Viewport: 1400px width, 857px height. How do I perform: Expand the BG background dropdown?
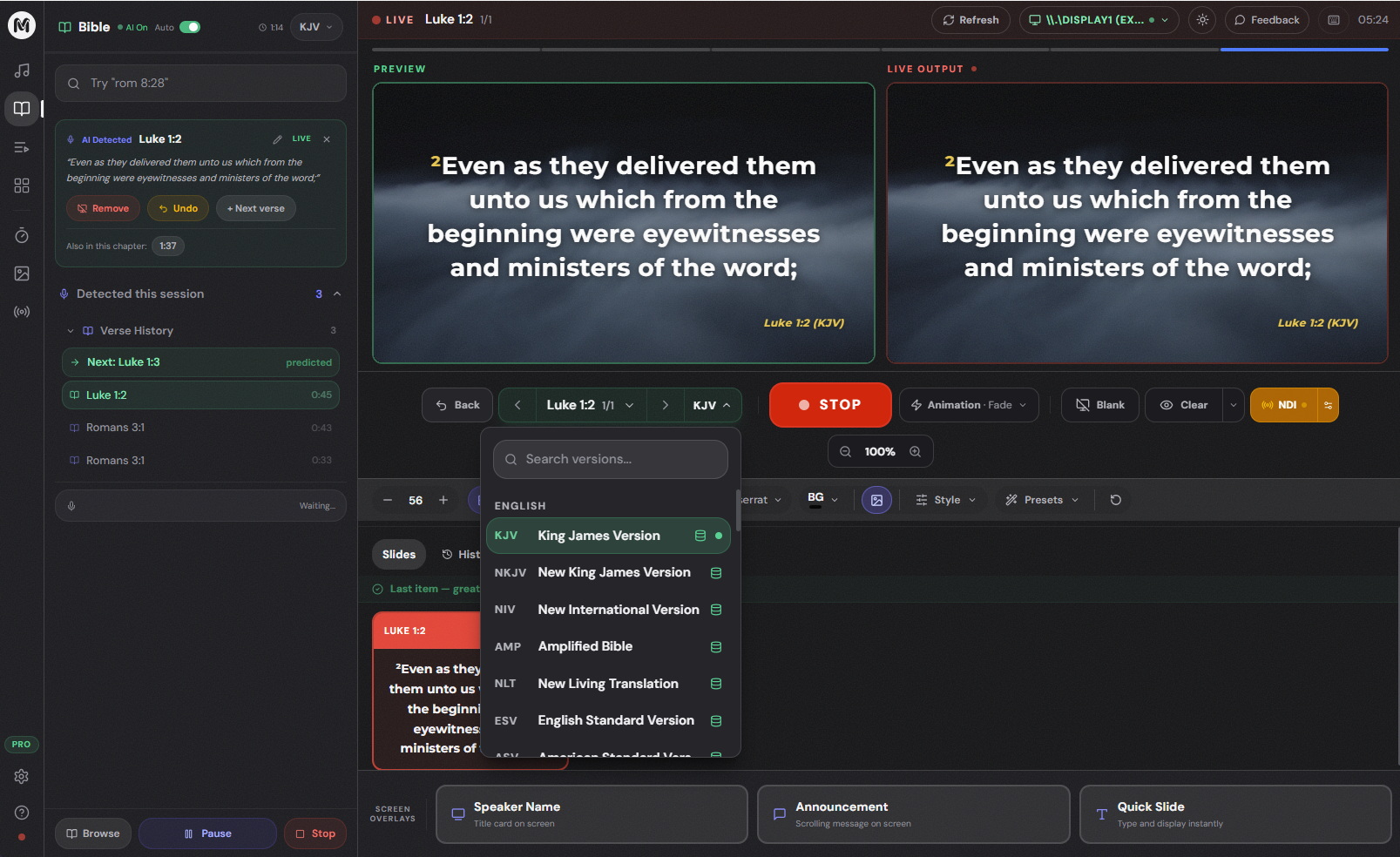(x=820, y=499)
